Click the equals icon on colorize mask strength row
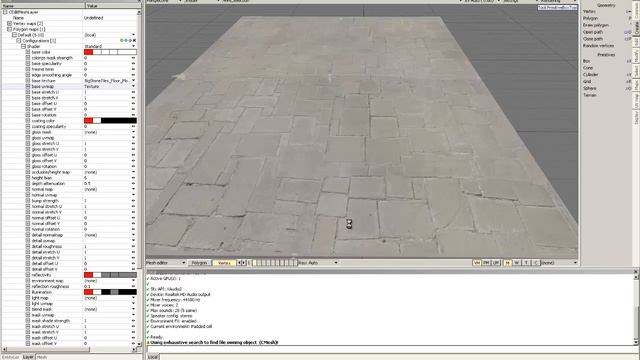Screen dimensions: 640x360 point(133,58)
